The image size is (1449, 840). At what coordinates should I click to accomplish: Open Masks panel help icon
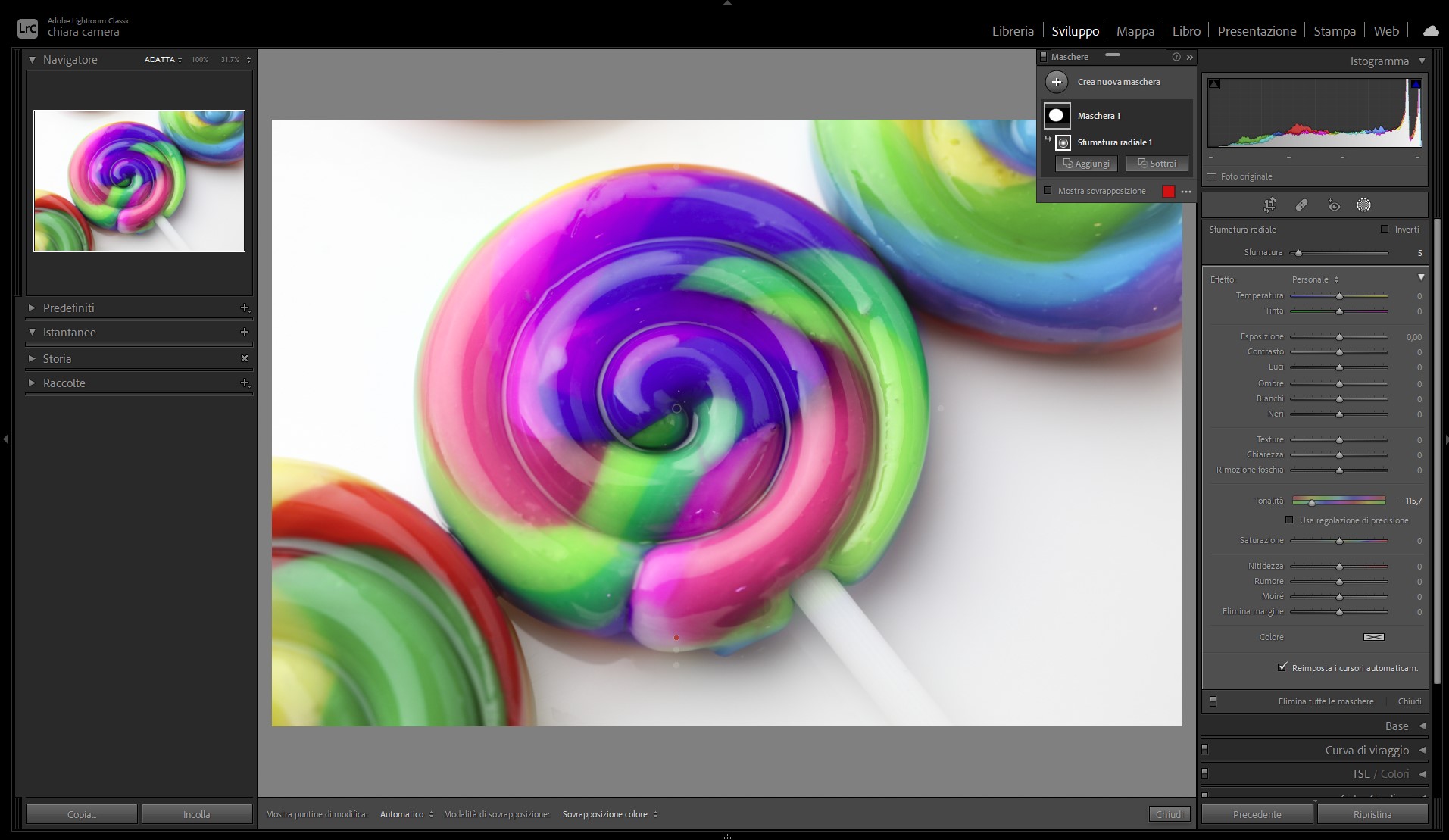1176,57
